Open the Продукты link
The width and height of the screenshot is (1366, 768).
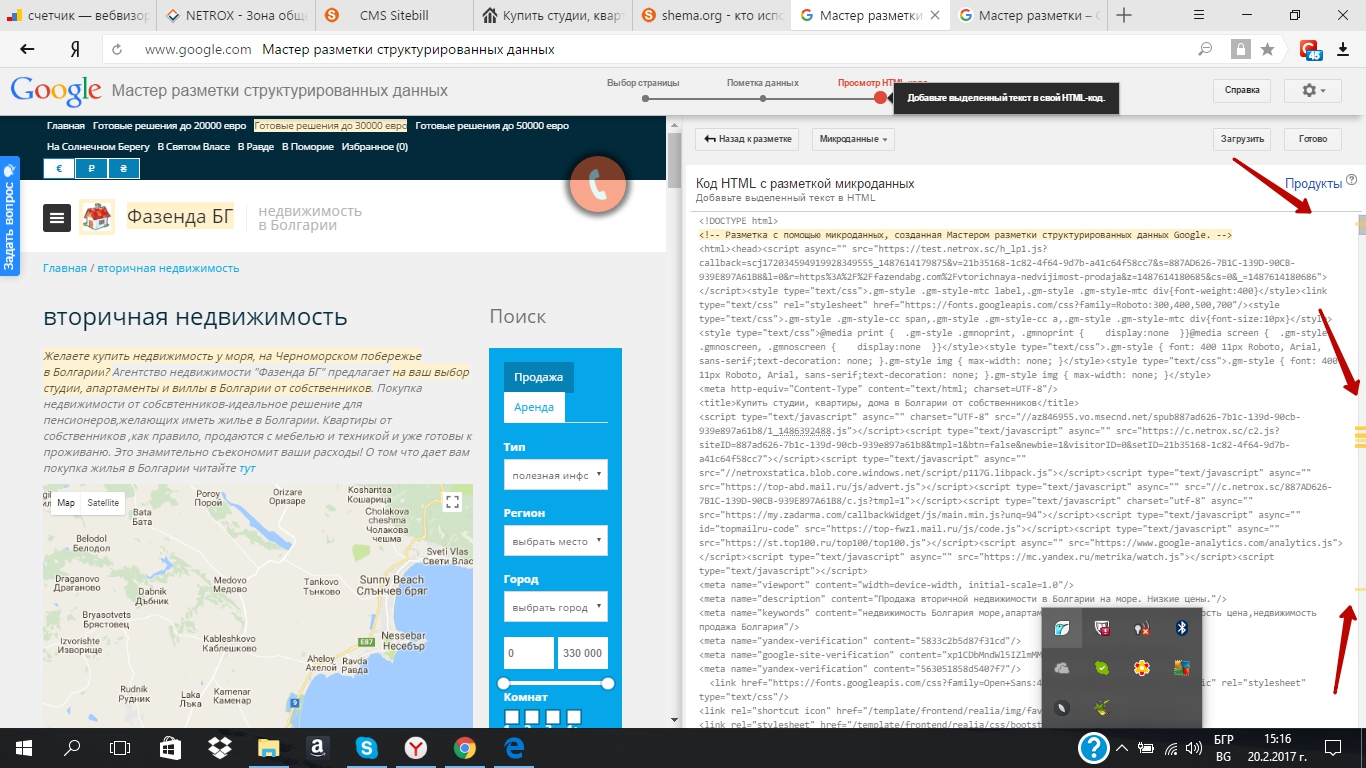[1313, 184]
